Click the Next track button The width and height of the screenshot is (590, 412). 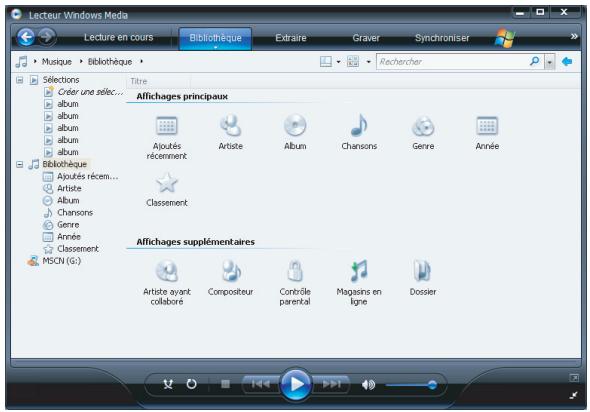(x=331, y=384)
